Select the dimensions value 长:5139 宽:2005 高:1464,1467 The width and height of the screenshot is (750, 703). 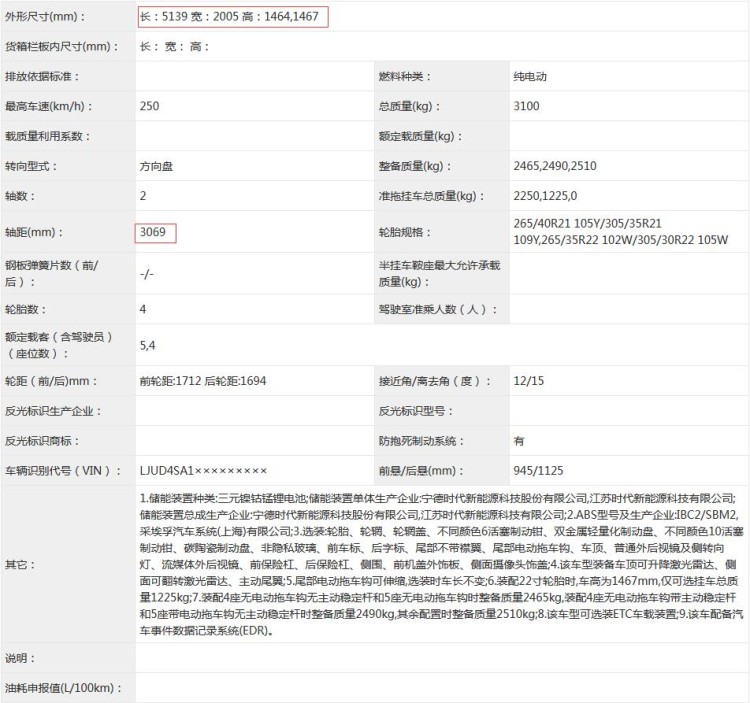(x=229, y=17)
